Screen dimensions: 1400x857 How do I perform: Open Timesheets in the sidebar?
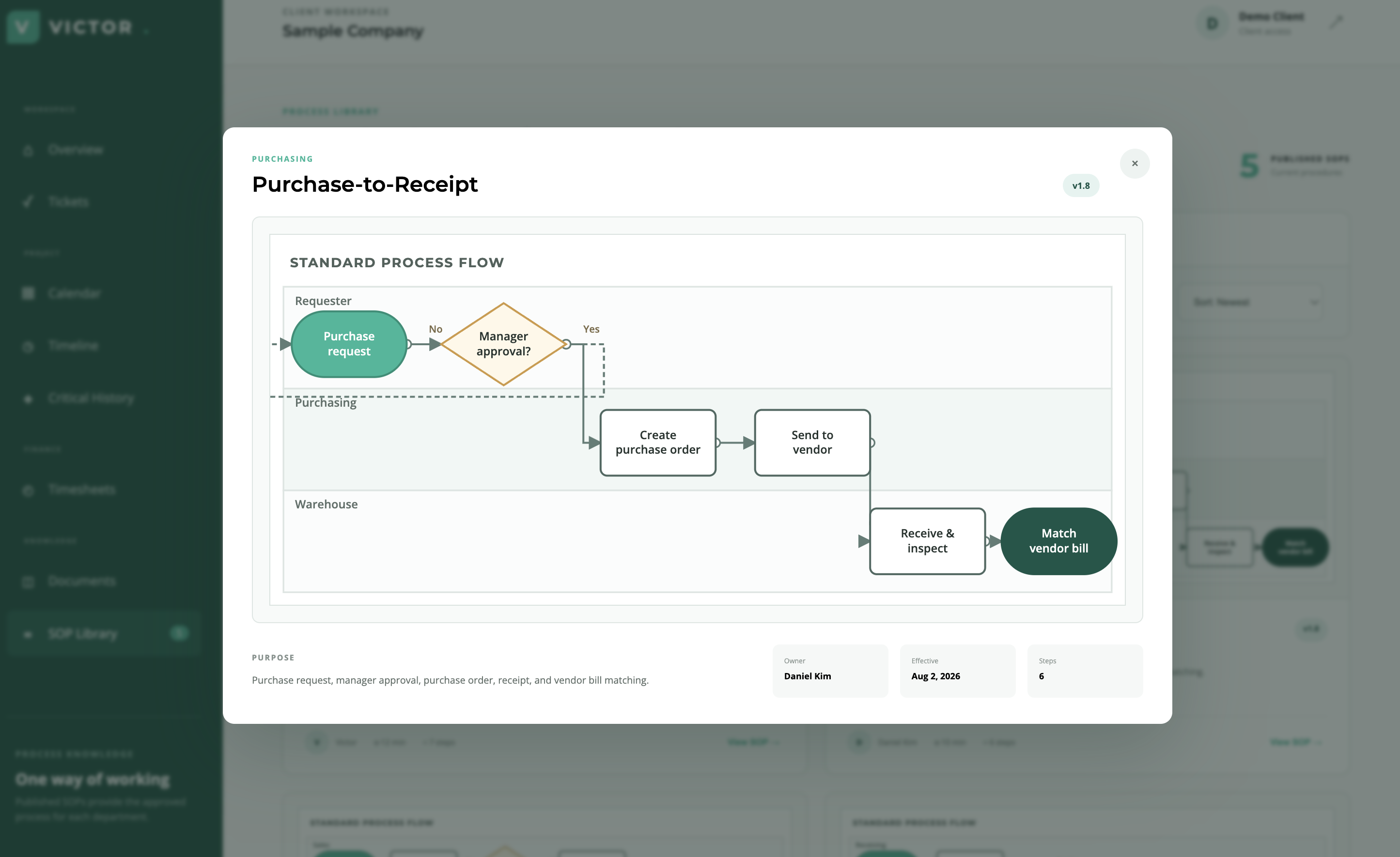82,490
